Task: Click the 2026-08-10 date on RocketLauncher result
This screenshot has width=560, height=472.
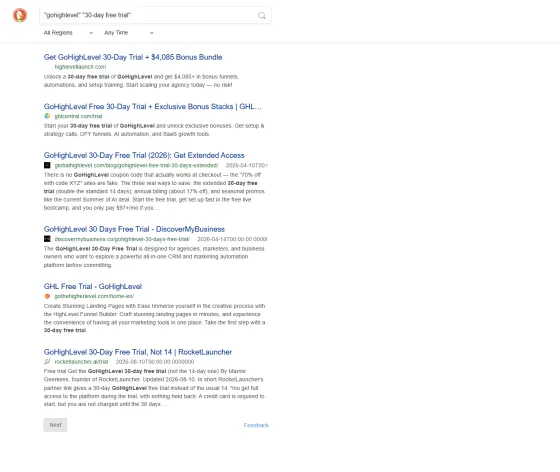Action: [x=155, y=362]
